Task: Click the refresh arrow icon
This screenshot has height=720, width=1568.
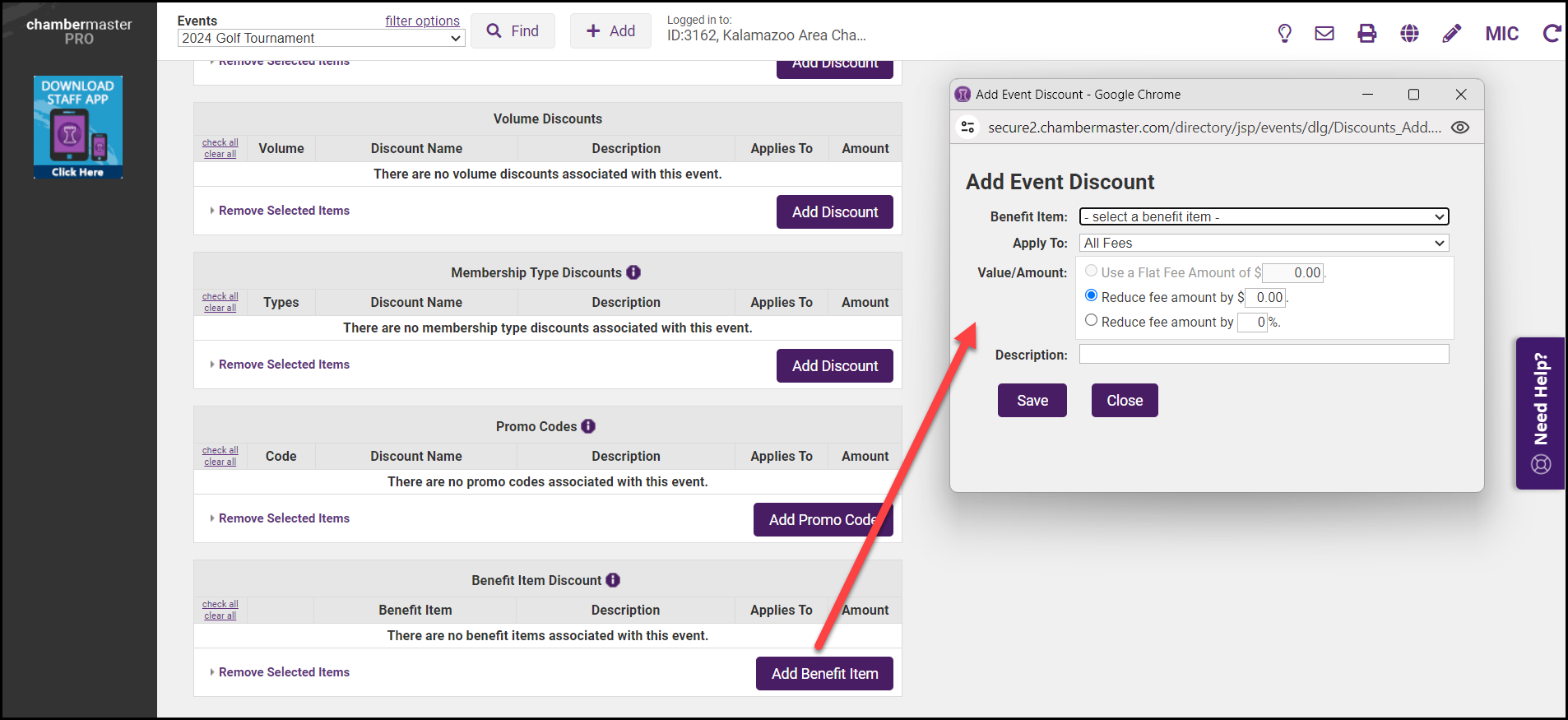Action: coord(1552,33)
